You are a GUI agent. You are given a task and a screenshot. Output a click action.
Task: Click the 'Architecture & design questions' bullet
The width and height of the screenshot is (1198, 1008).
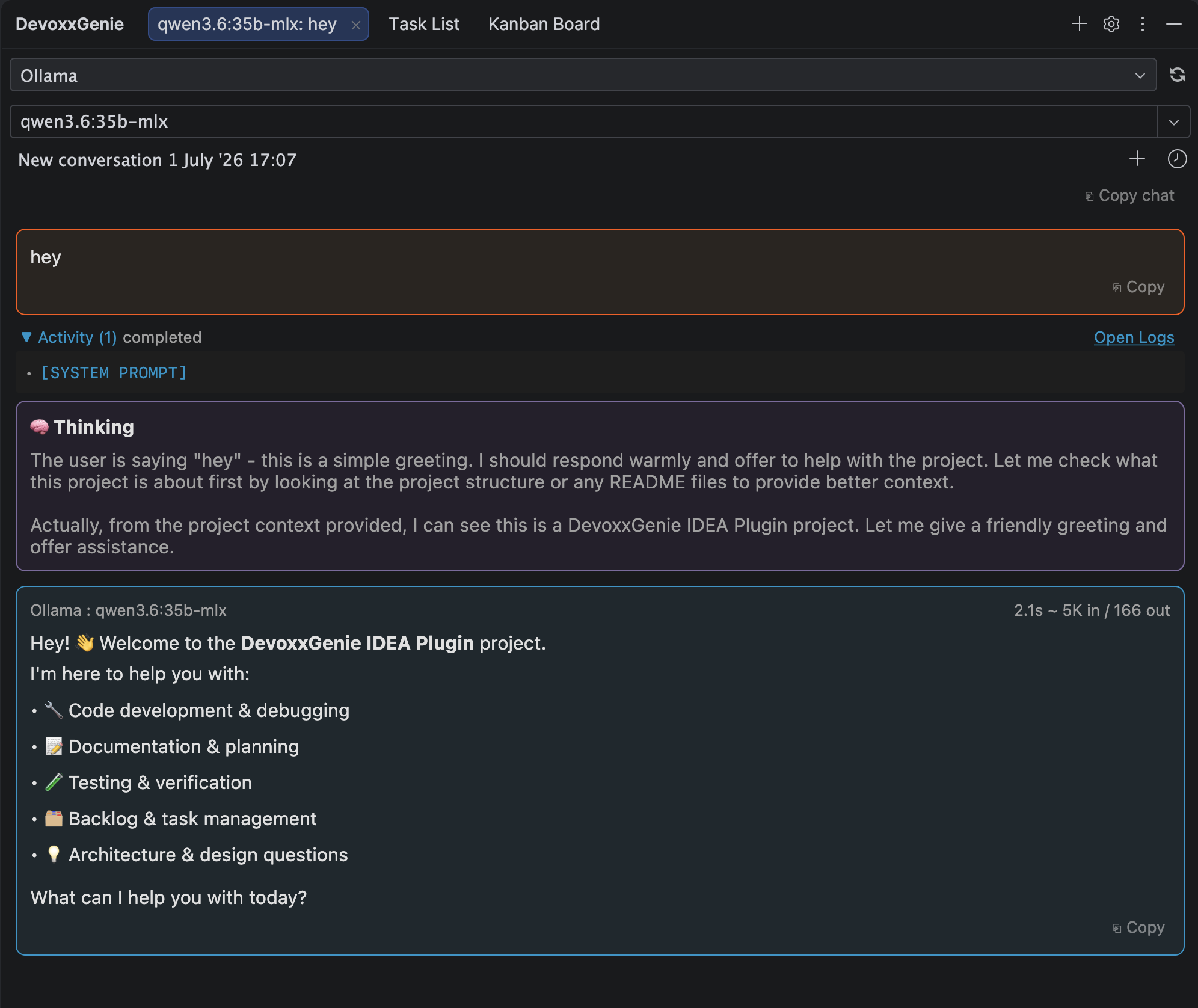[208, 855]
